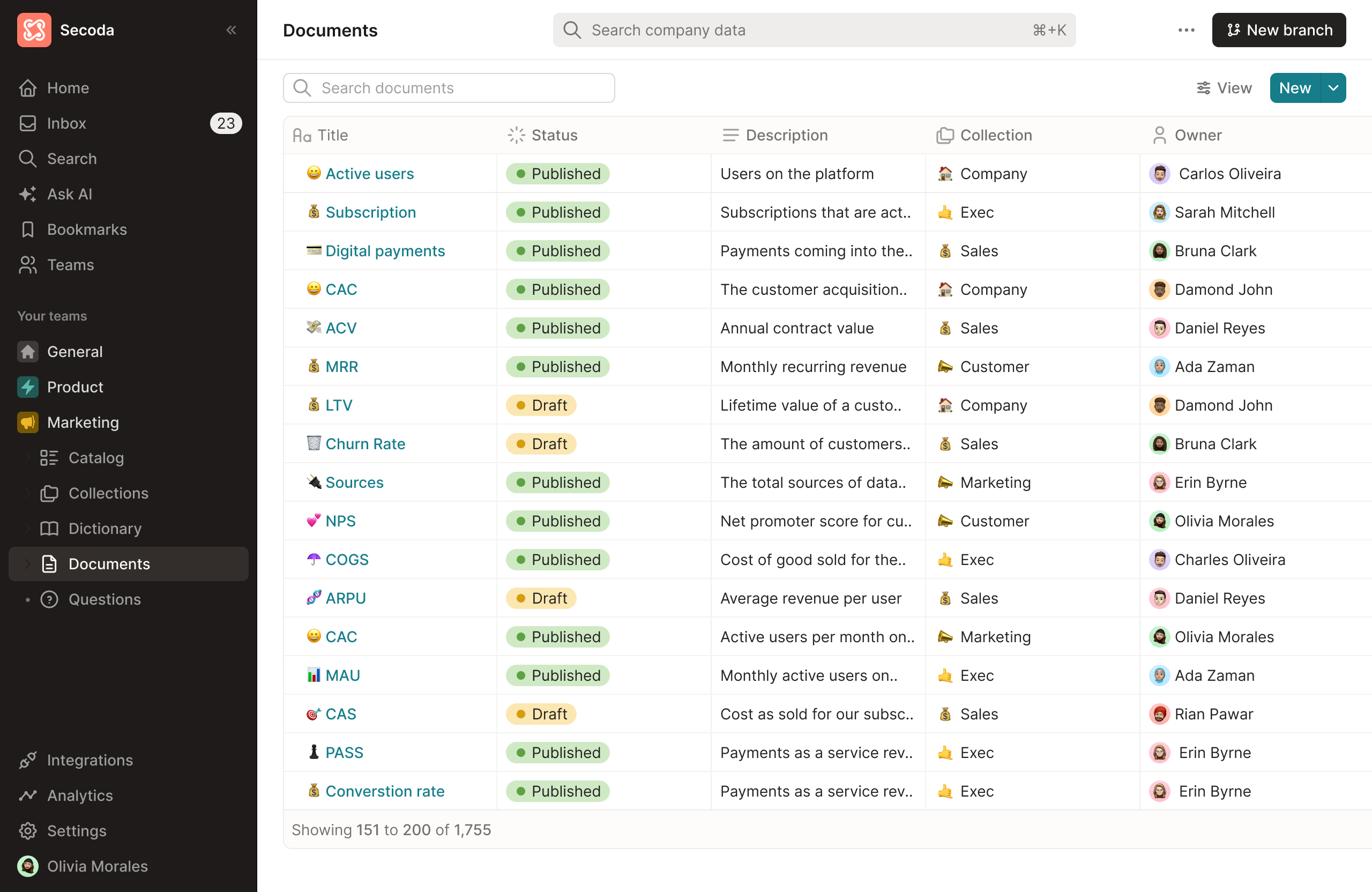Image resolution: width=1372 pixels, height=892 pixels.
Task: Collapse the sidebar with the double-chevron icon
Action: pyautogui.click(x=231, y=30)
